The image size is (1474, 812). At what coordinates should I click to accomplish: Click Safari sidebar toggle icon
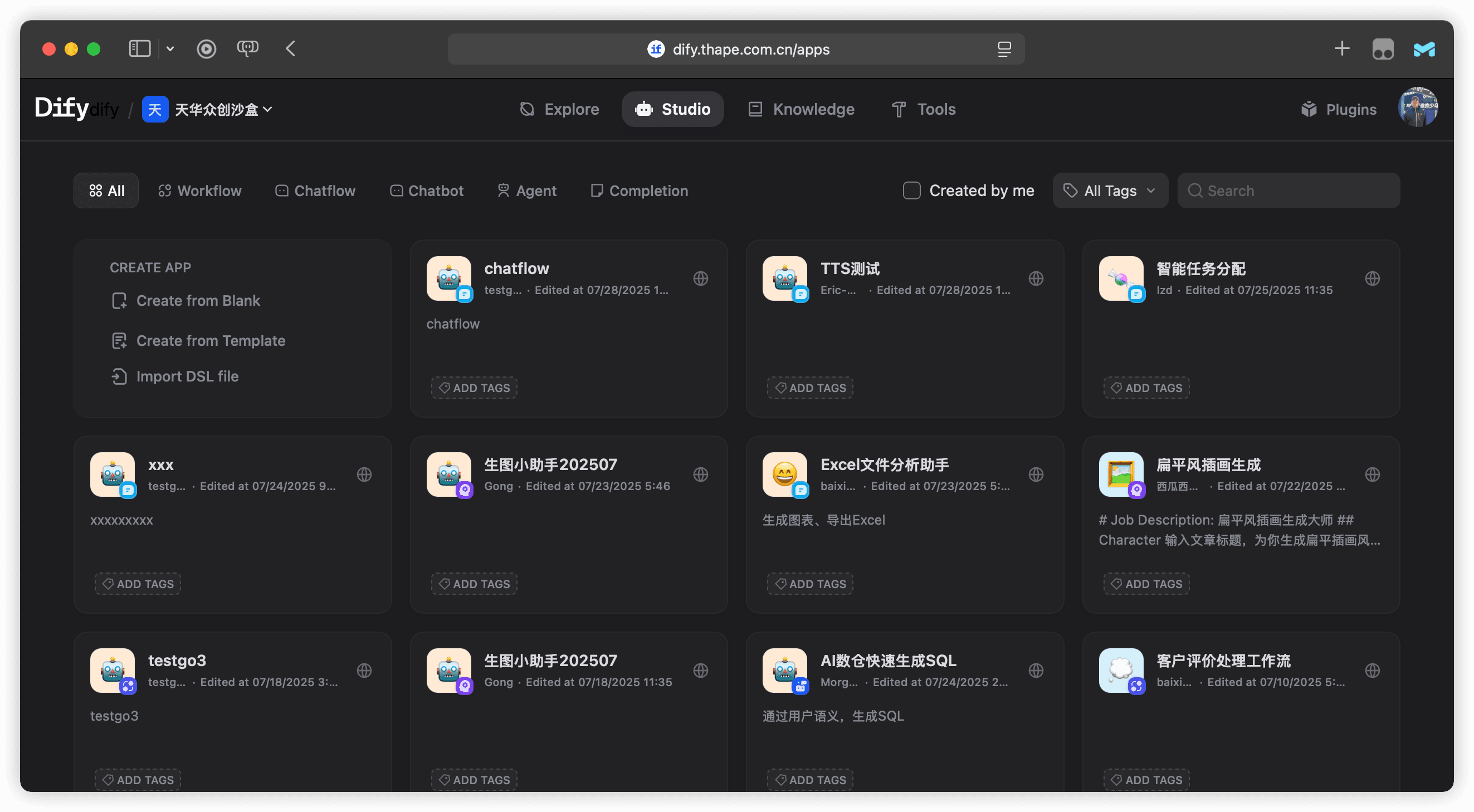click(140, 48)
